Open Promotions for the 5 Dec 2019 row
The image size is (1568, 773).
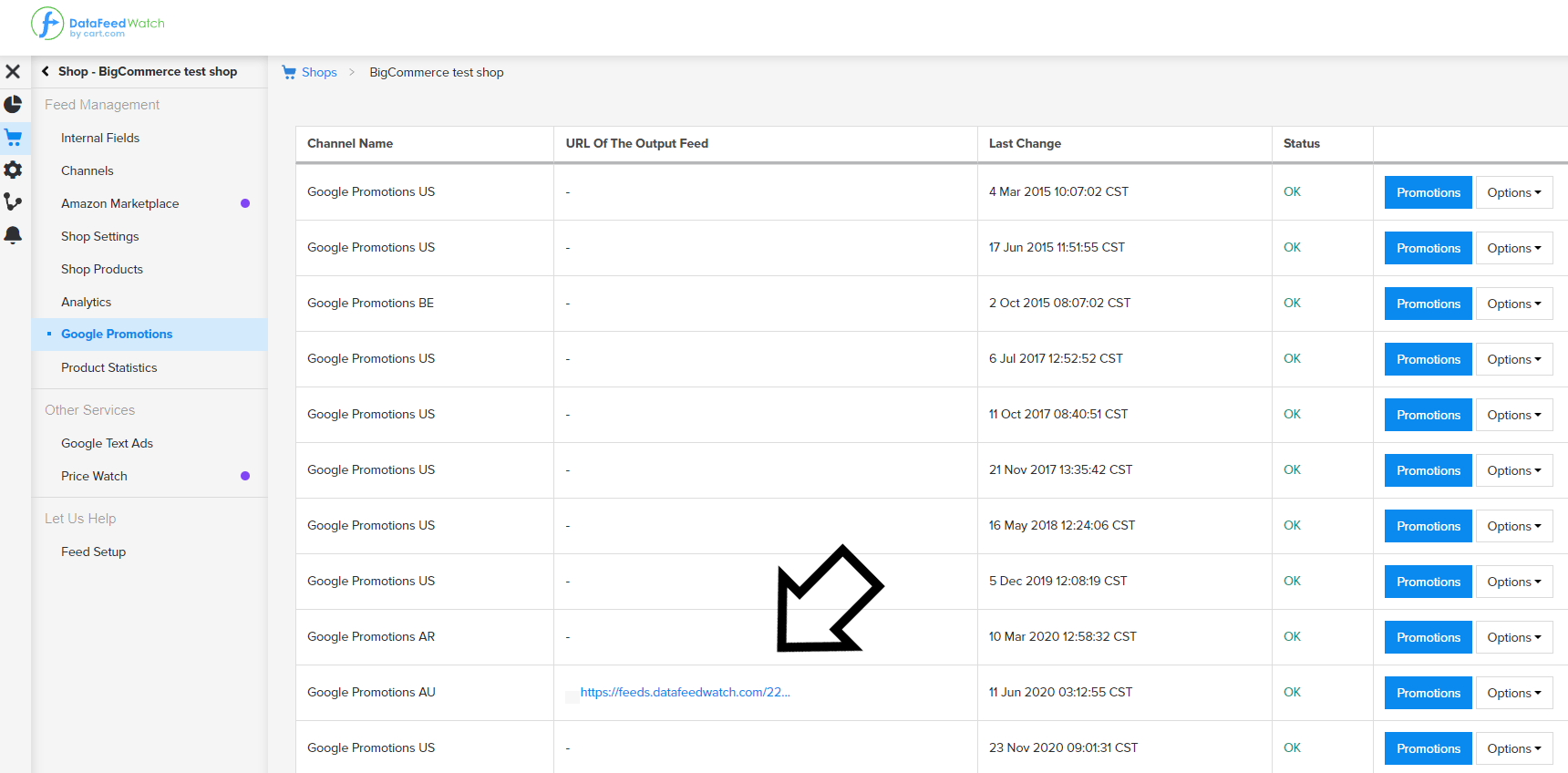(1429, 582)
